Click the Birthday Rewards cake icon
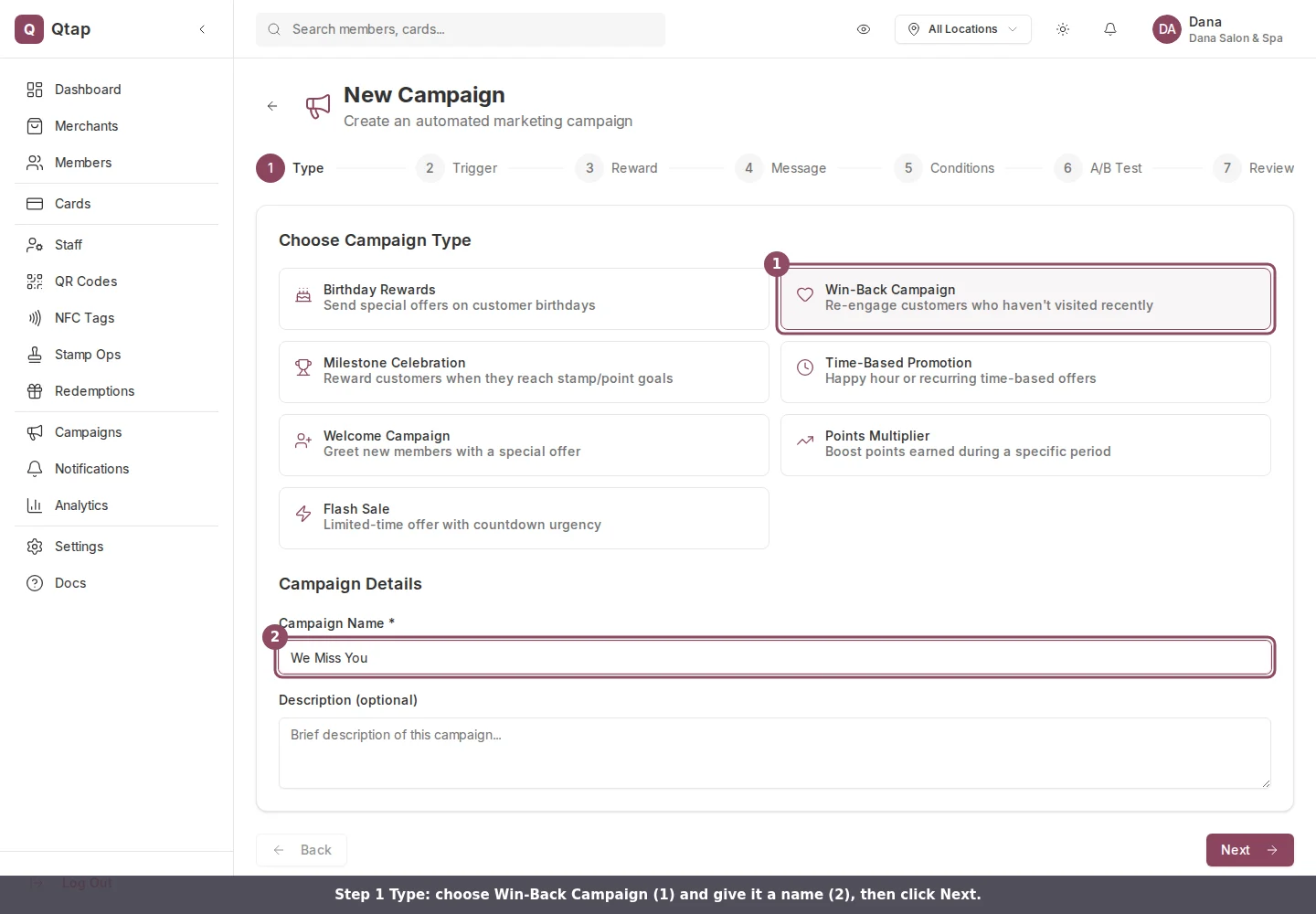This screenshot has height=914, width=1316. point(303,294)
